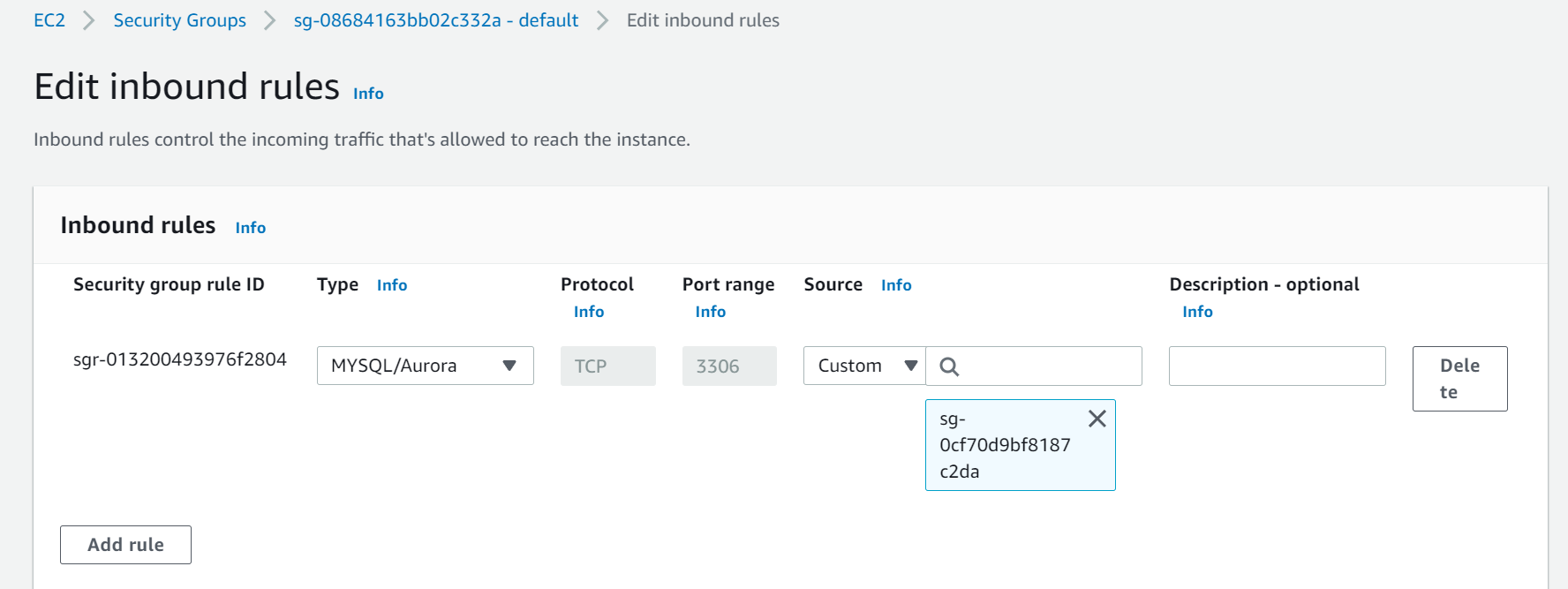The height and width of the screenshot is (589, 1568).
Task: Go to EC2 breadcrumb link
Action: click(49, 20)
